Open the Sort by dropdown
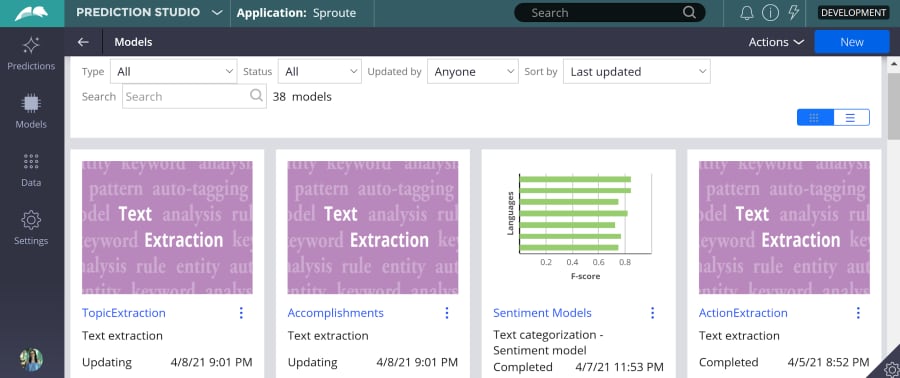Screen dimensions: 900x378 point(637,72)
